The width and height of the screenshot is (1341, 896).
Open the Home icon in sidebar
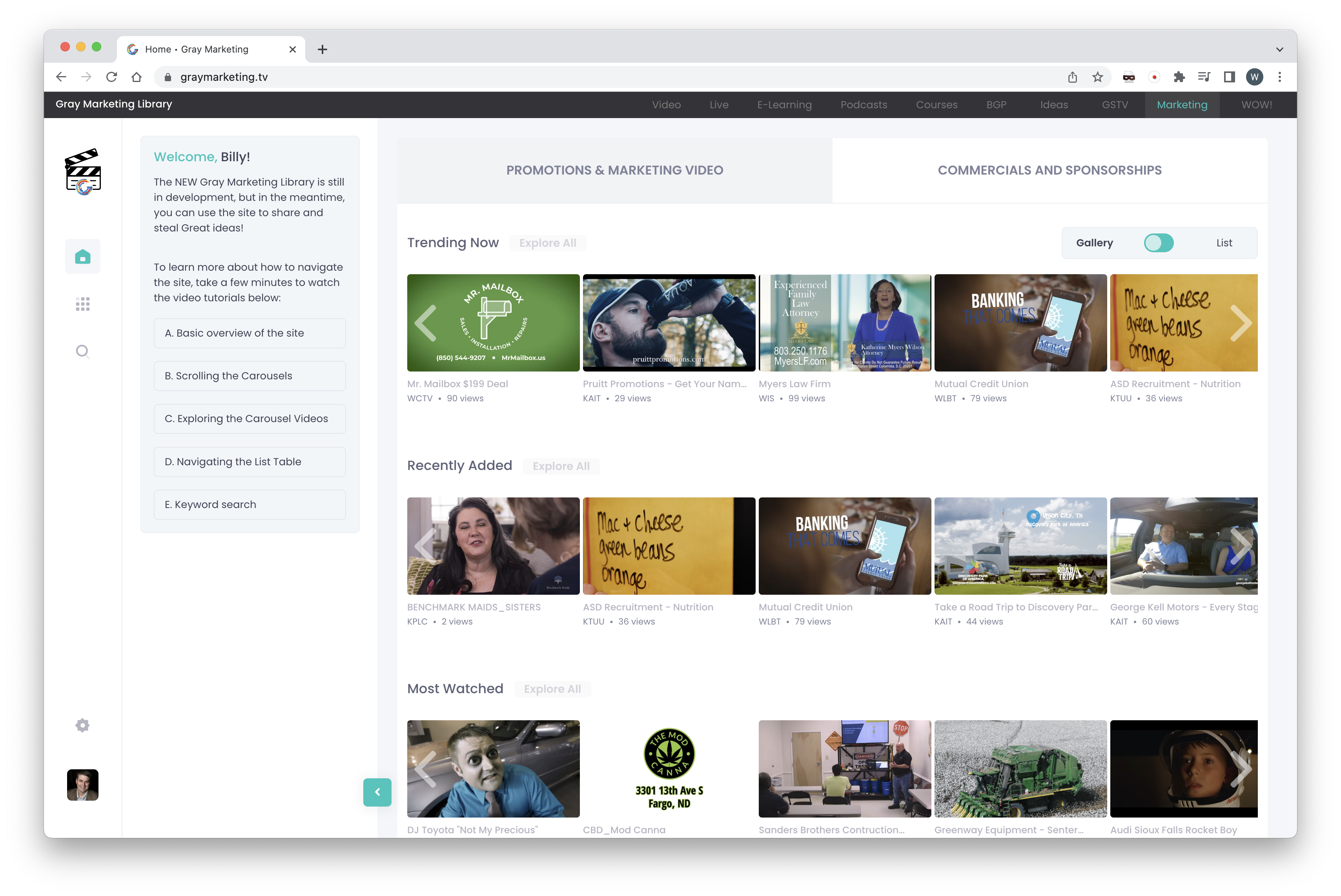click(83, 257)
